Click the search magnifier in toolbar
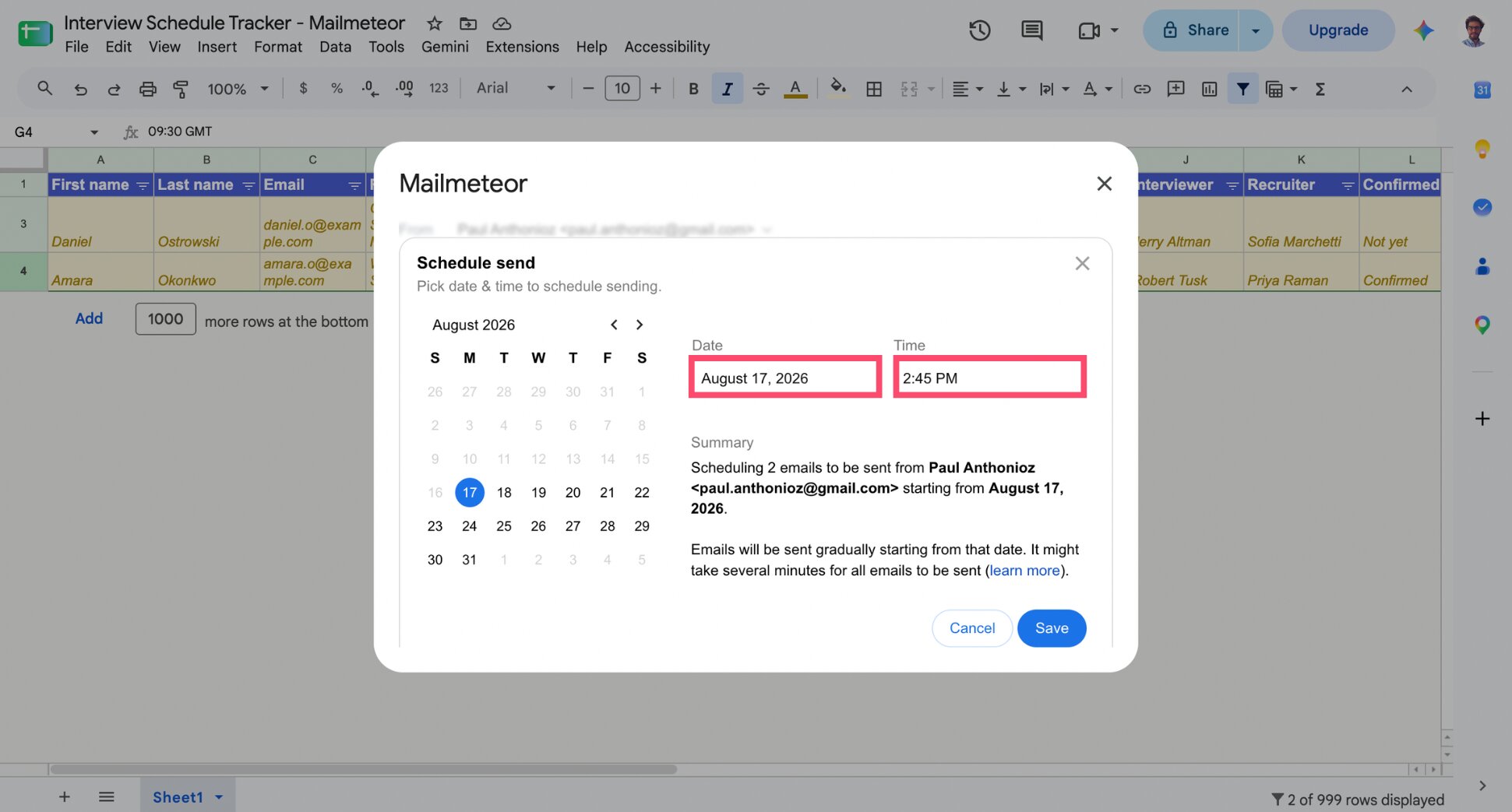The image size is (1512, 812). tap(44, 89)
